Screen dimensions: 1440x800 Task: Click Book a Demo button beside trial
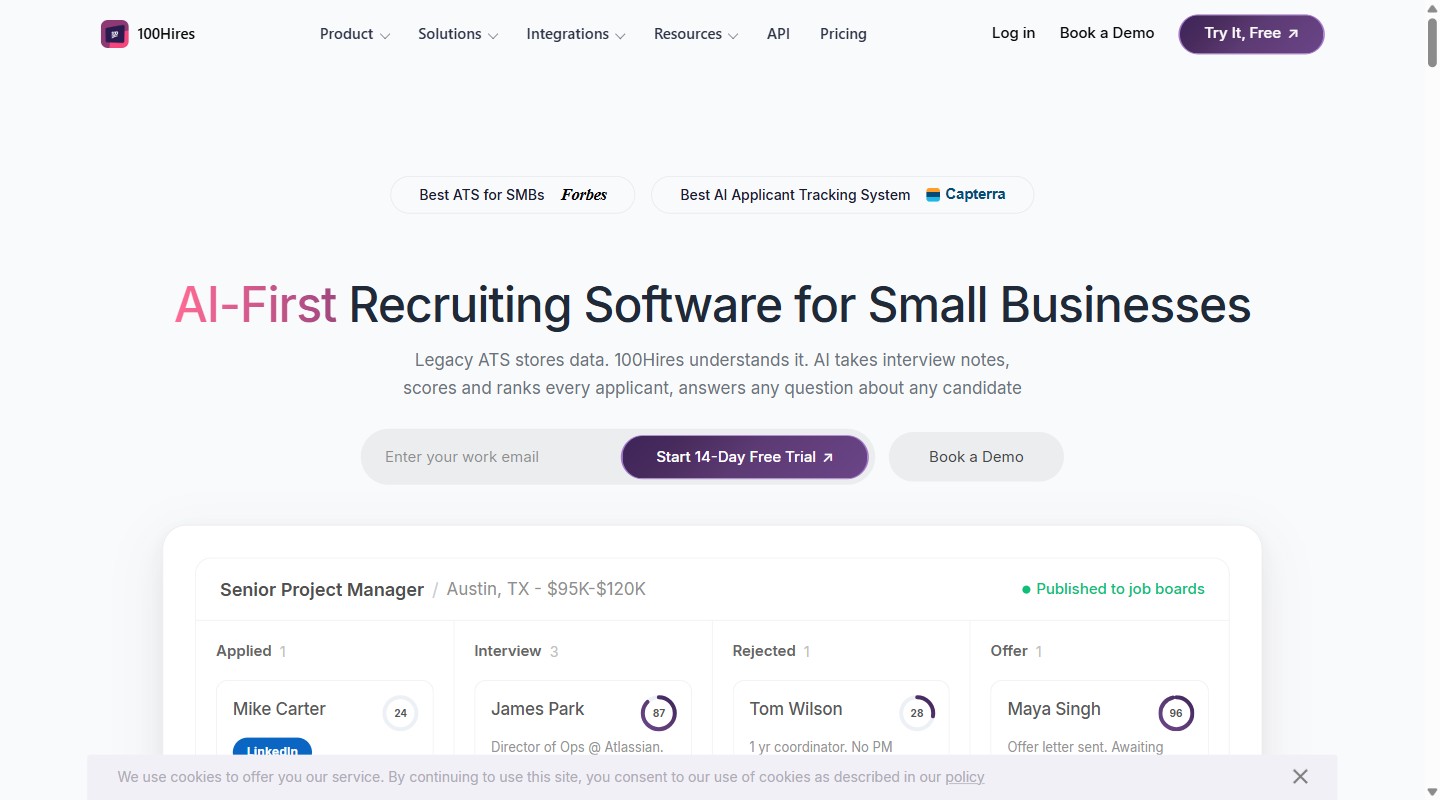976,457
